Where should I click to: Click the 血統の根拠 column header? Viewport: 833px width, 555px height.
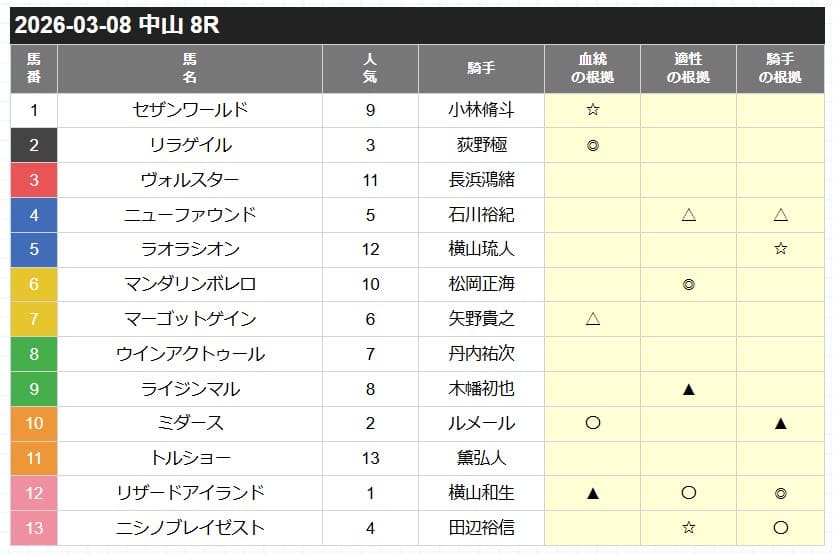(x=592, y=68)
